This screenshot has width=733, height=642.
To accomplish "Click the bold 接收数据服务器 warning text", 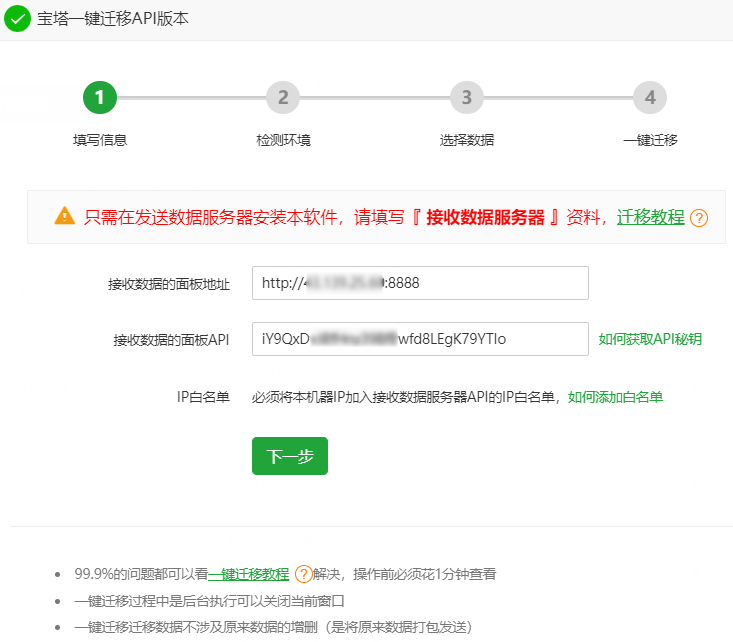I will pos(485,217).
